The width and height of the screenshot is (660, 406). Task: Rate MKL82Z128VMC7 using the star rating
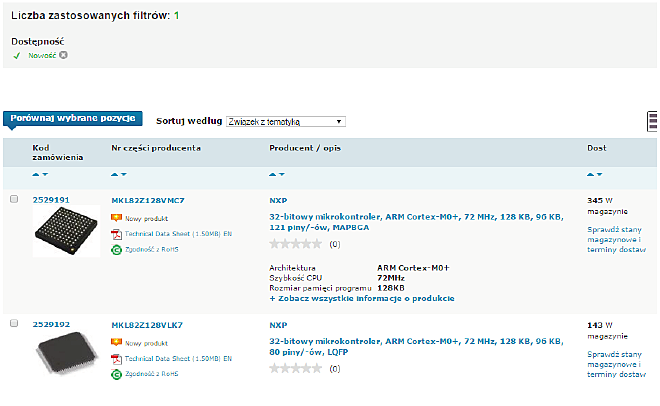click(297, 243)
